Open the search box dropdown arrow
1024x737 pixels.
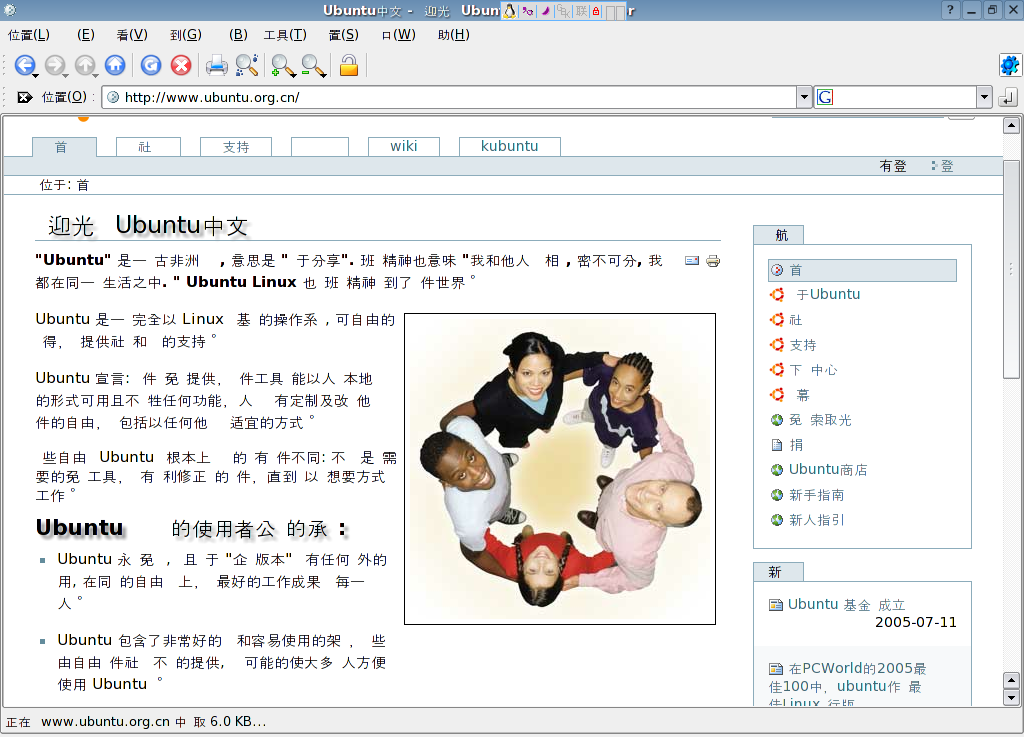pyautogui.click(x=984, y=97)
